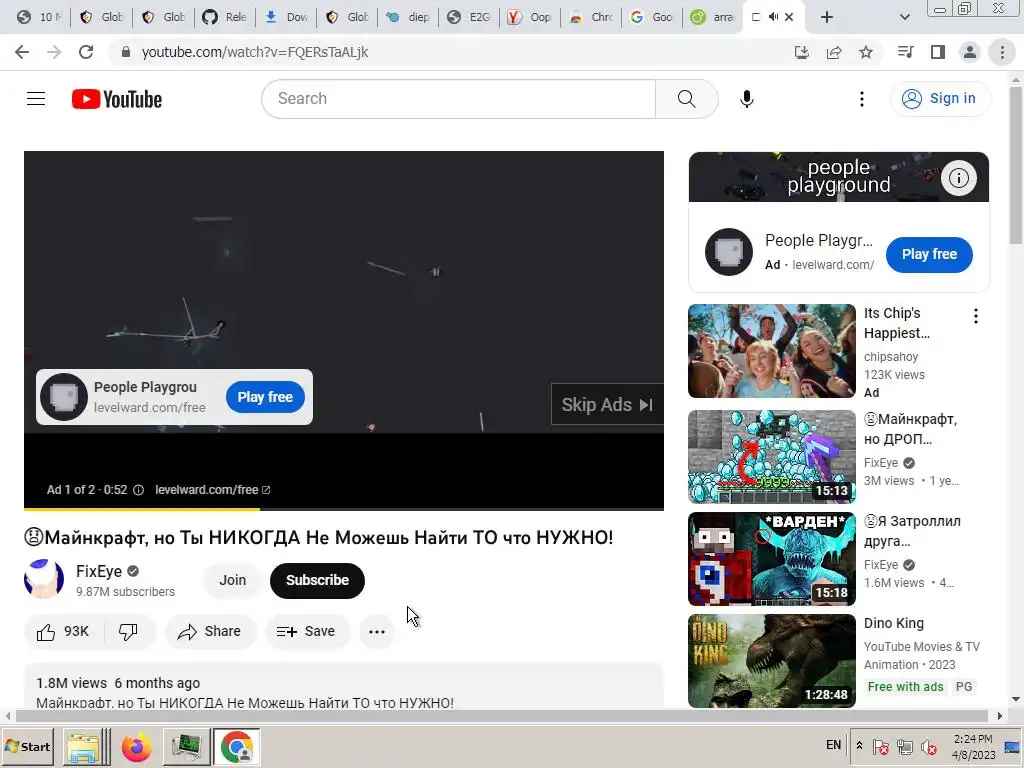The width and height of the screenshot is (1024, 768).
Task: Open YouTube settings three-dot menu in header
Action: [862, 99]
